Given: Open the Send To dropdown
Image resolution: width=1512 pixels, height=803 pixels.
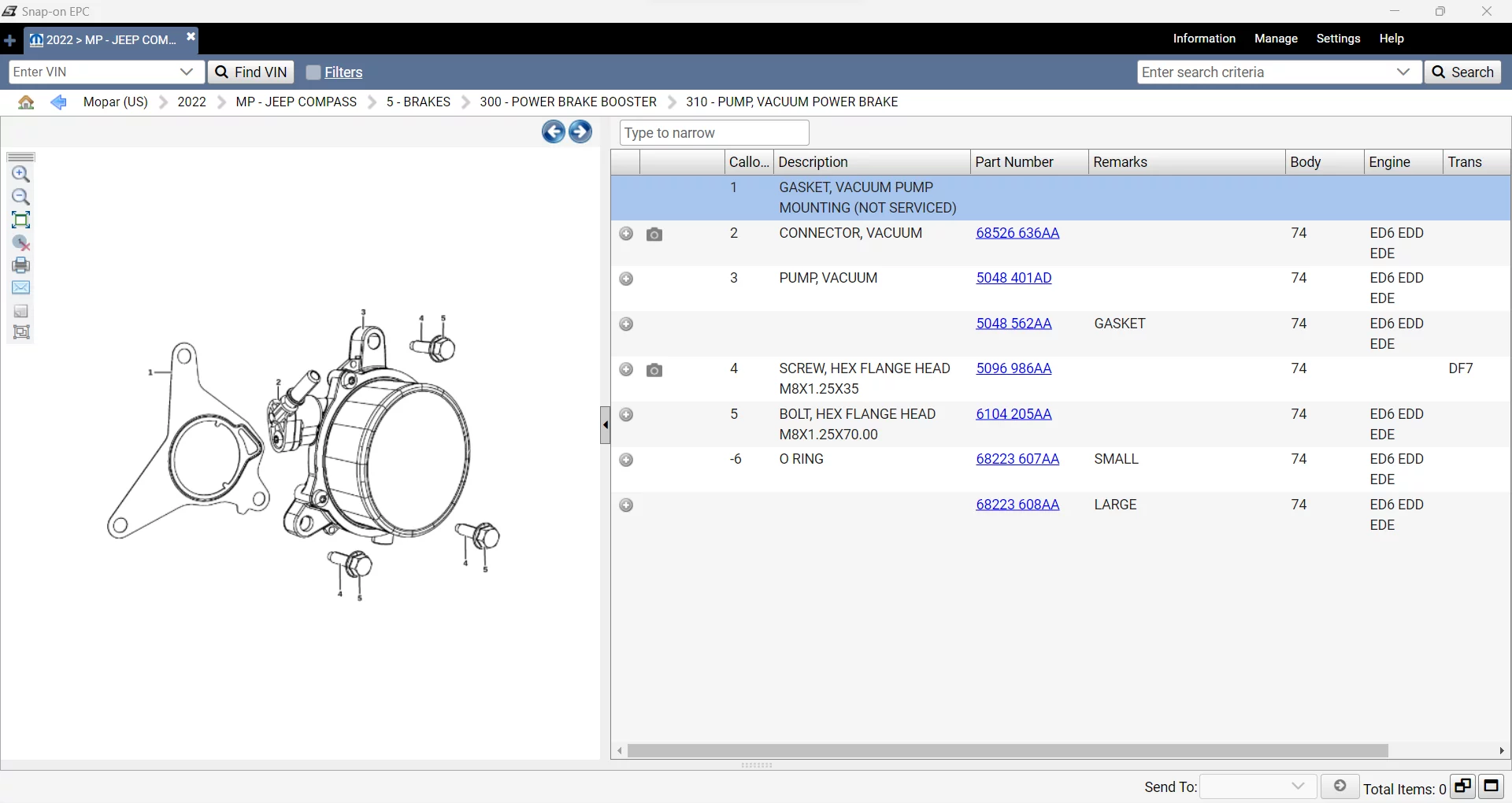Looking at the screenshot, I should [x=1298, y=786].
